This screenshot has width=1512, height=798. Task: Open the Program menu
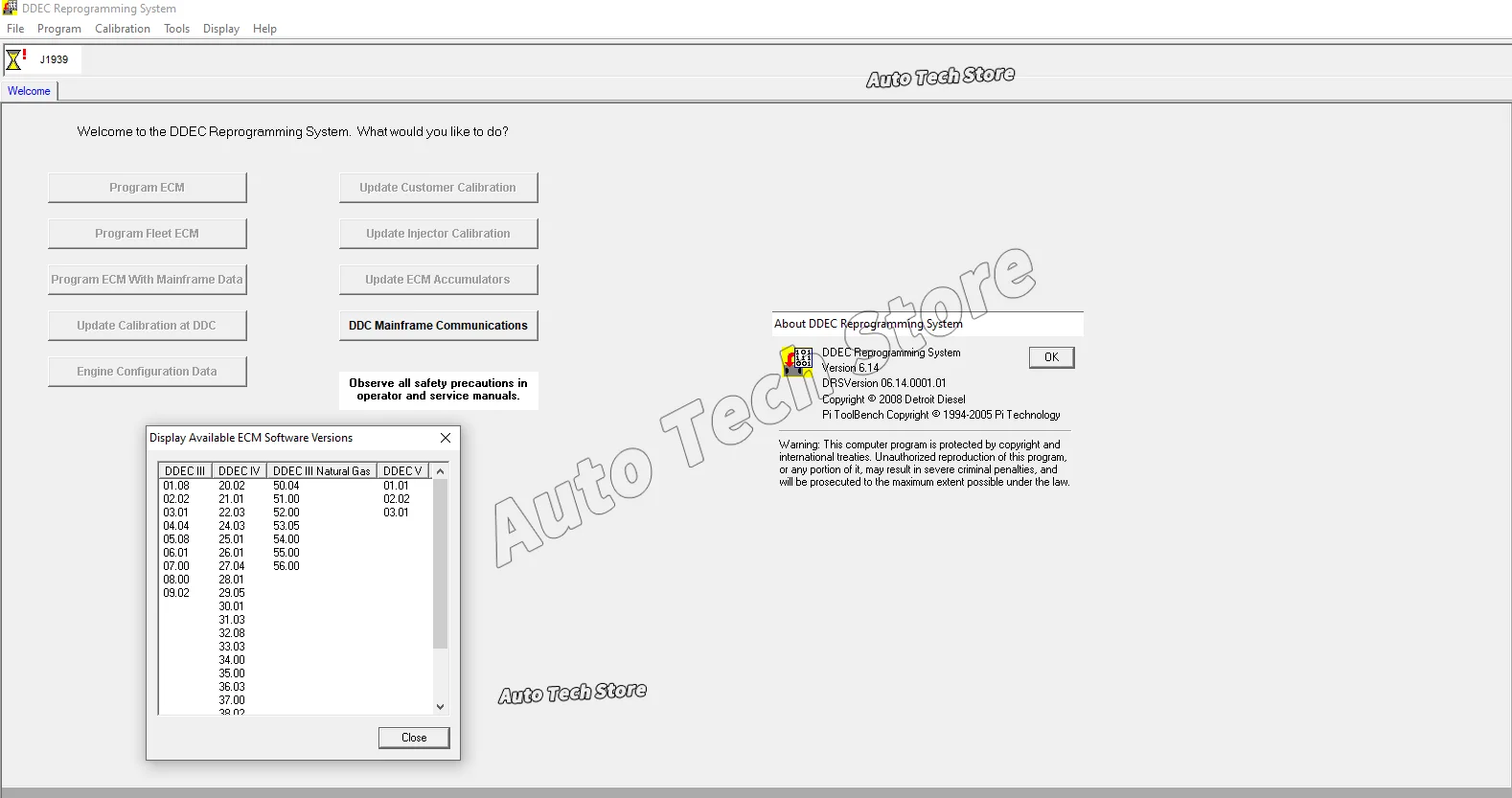pyautogui.click(x=59, y=29)
